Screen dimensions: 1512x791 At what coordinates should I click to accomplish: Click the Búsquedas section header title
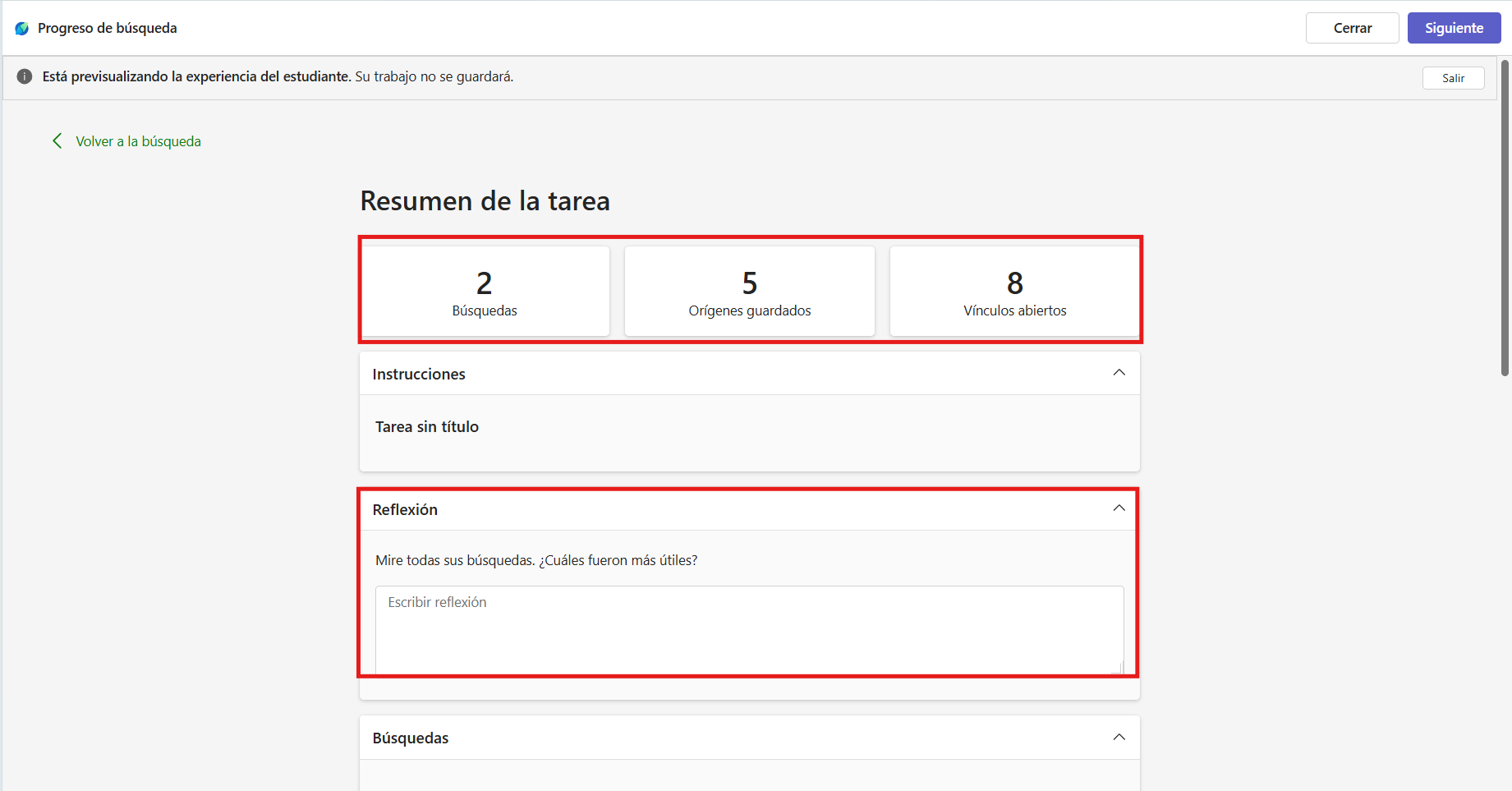coord(411,738)
